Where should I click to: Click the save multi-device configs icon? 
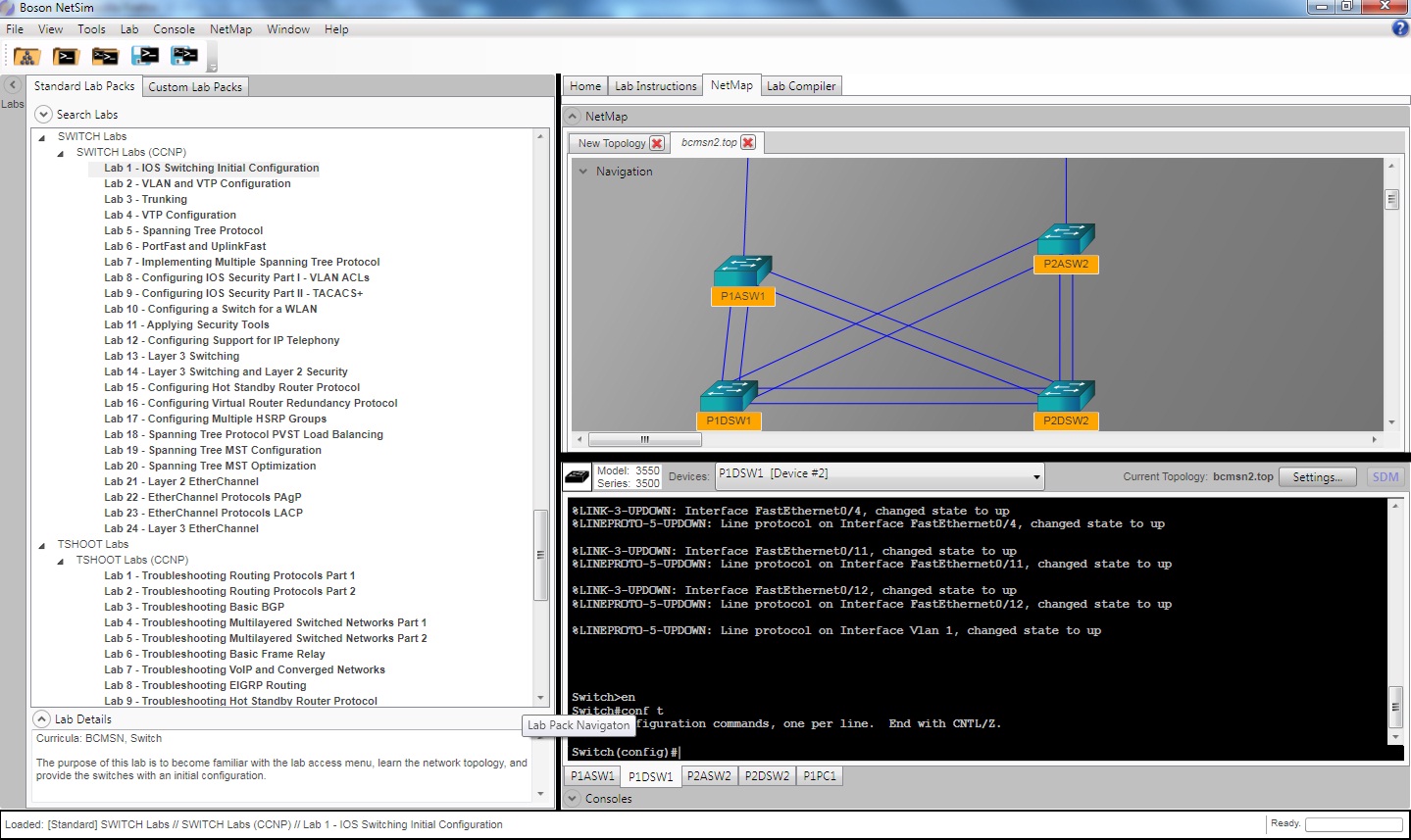point(184,56)
